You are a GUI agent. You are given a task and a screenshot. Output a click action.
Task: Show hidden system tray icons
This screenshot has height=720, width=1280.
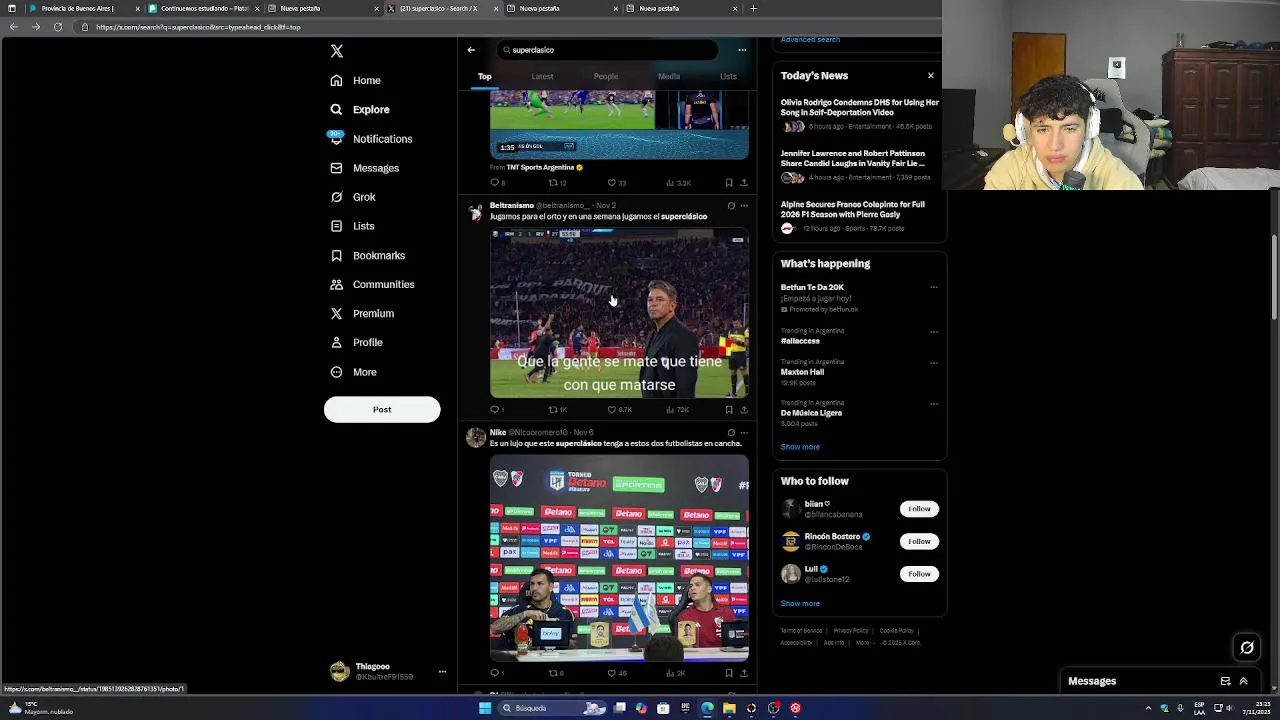(x=1148, y=708)
